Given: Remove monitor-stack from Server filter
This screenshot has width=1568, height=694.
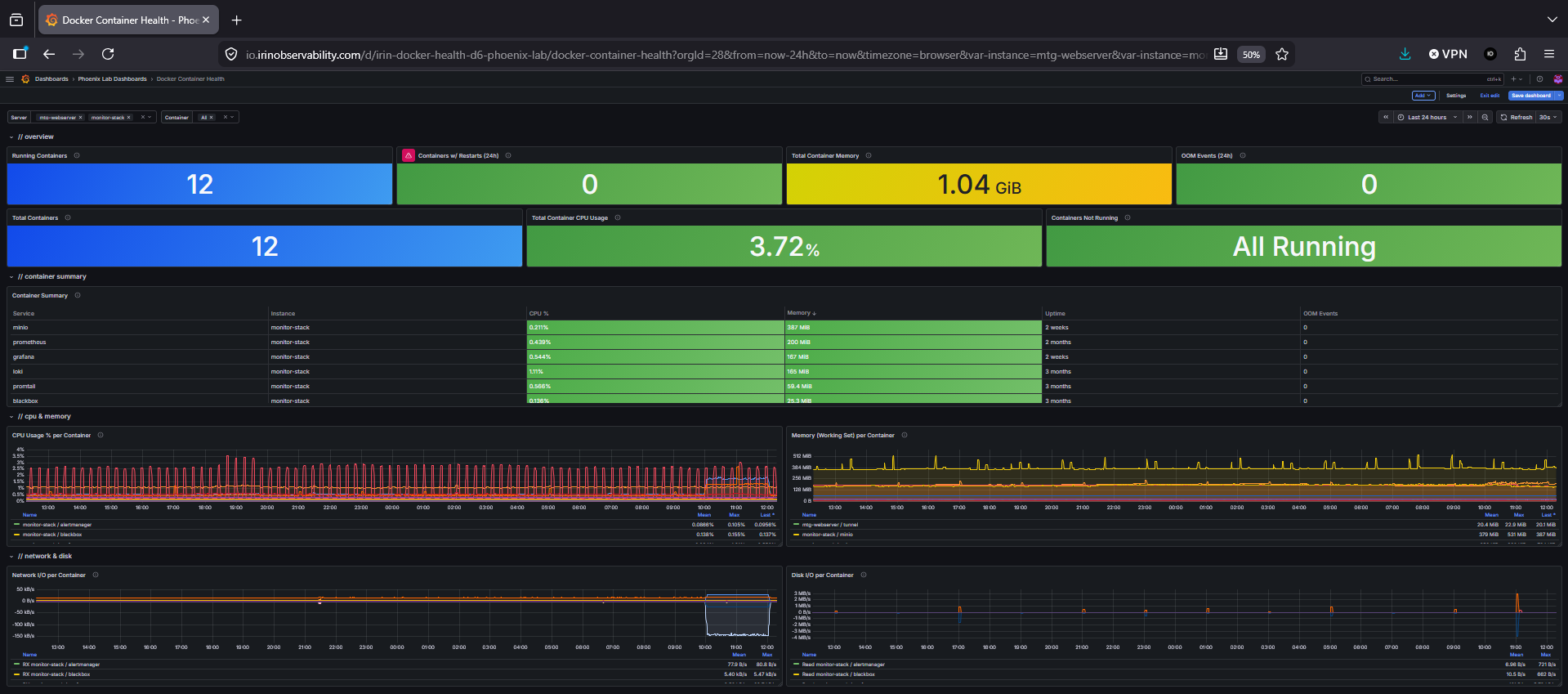Looking at the screenshot, I should (128, 118).
